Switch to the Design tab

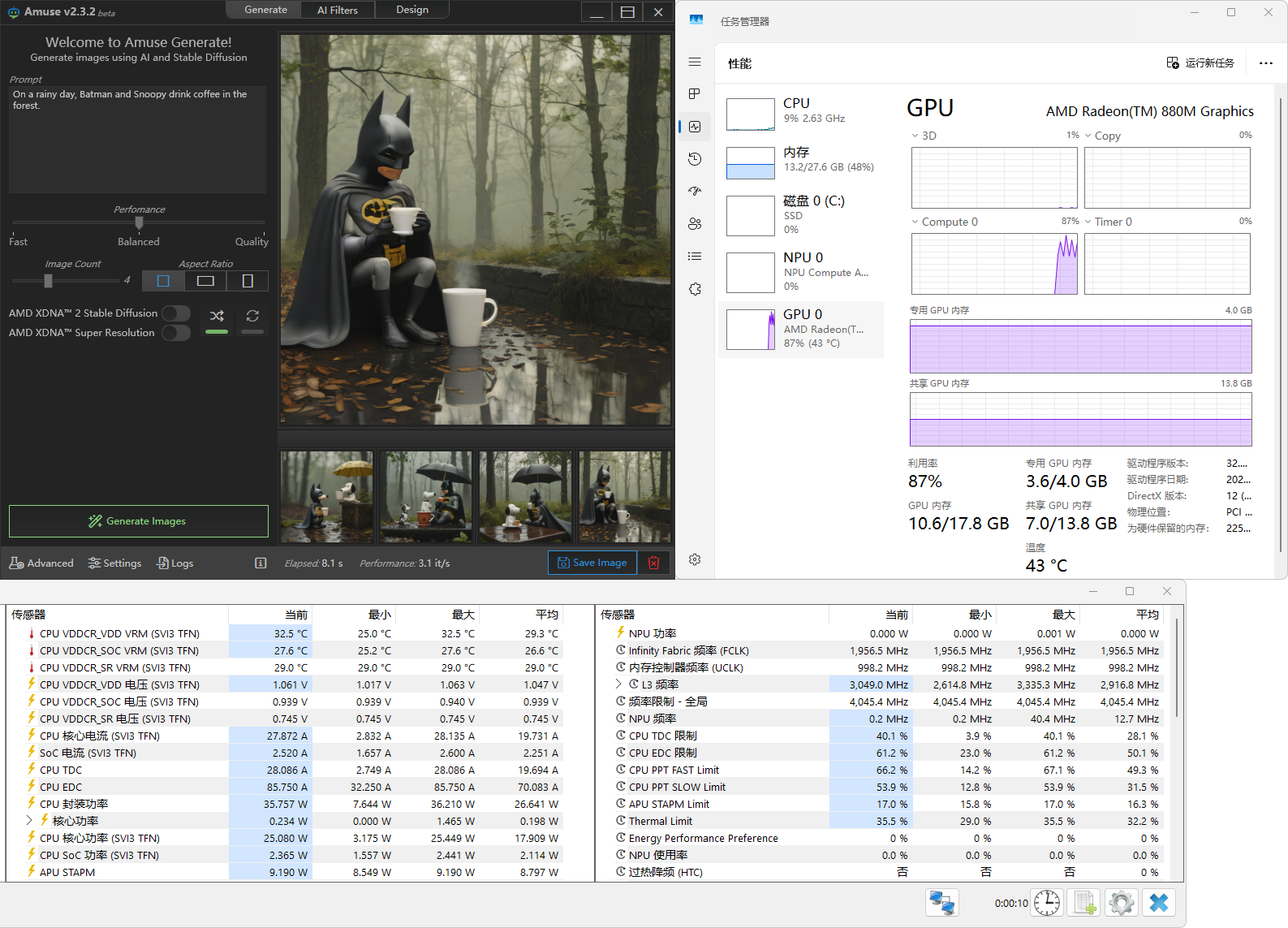[x=412, y=10]
